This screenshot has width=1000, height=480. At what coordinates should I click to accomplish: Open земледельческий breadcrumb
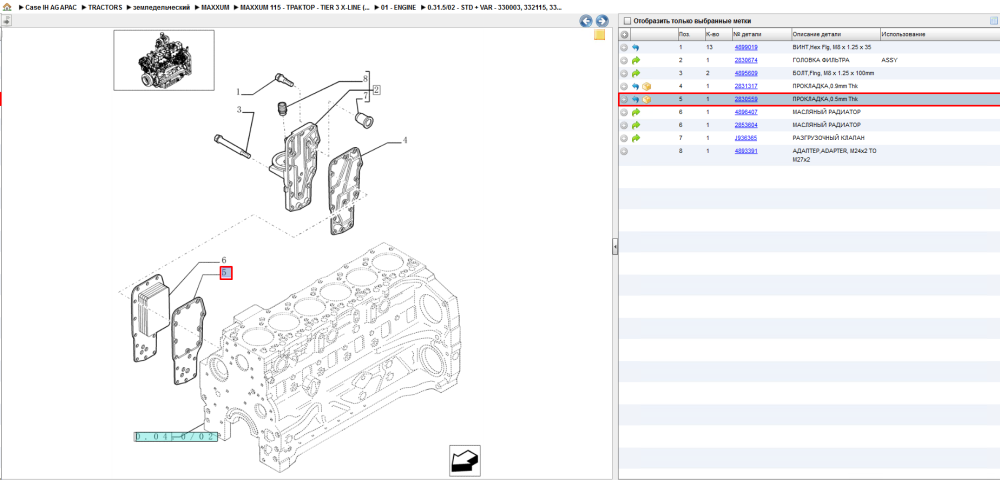point(161,7)
